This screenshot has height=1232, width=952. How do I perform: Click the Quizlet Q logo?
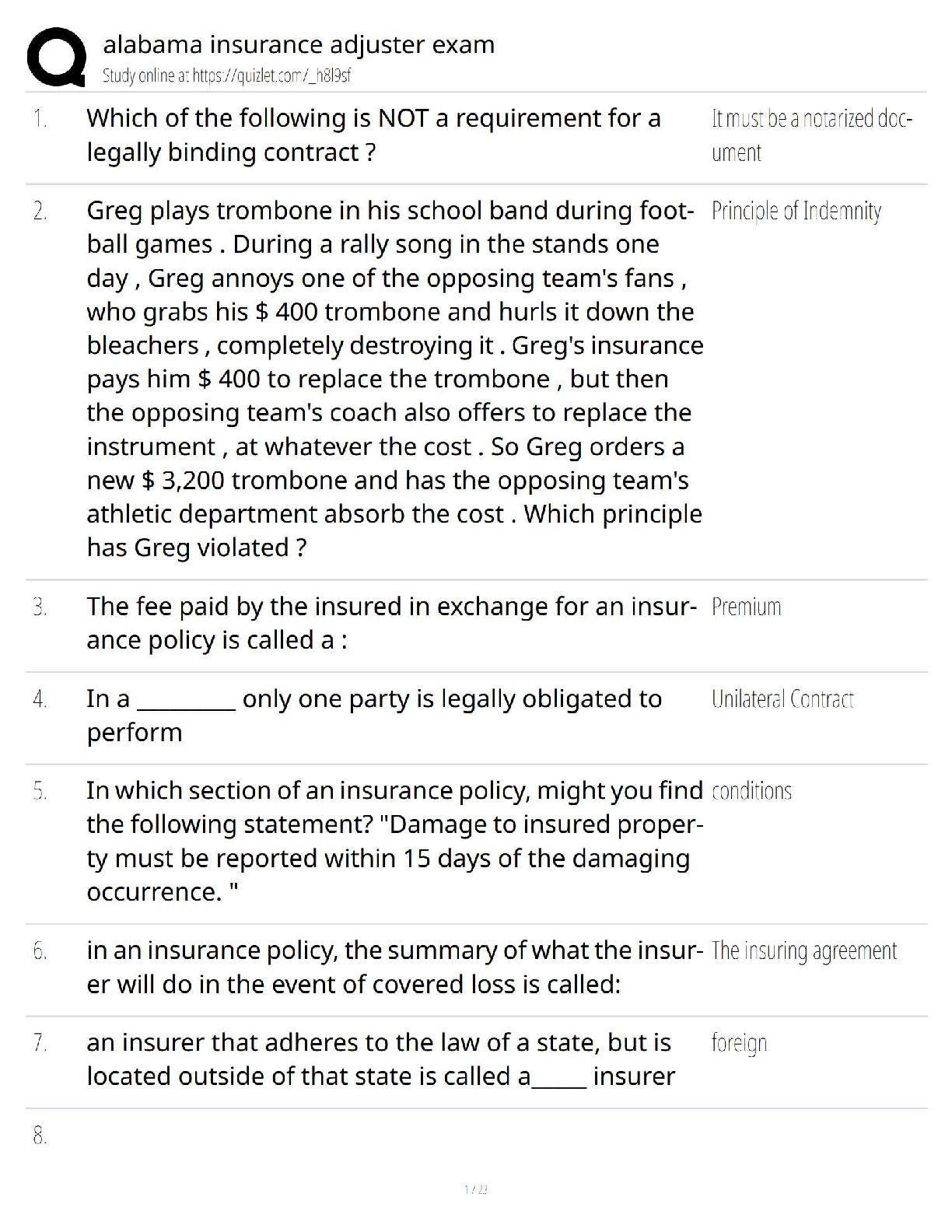[x=56, y=56]
